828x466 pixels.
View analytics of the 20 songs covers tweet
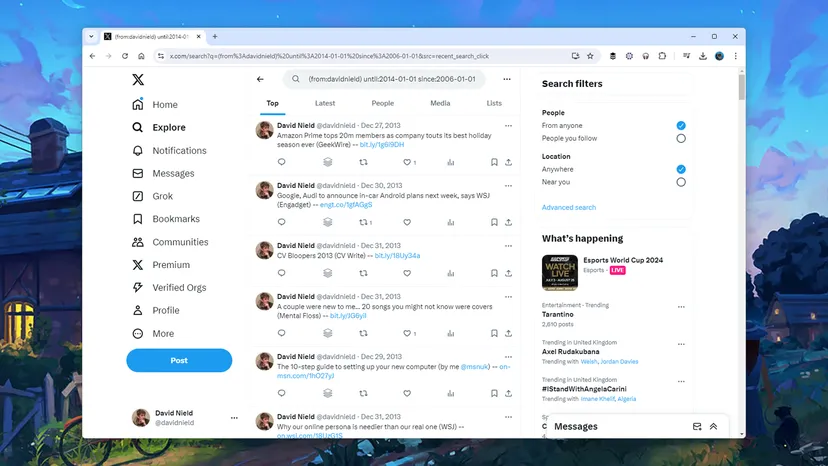(x=450, y=333)
